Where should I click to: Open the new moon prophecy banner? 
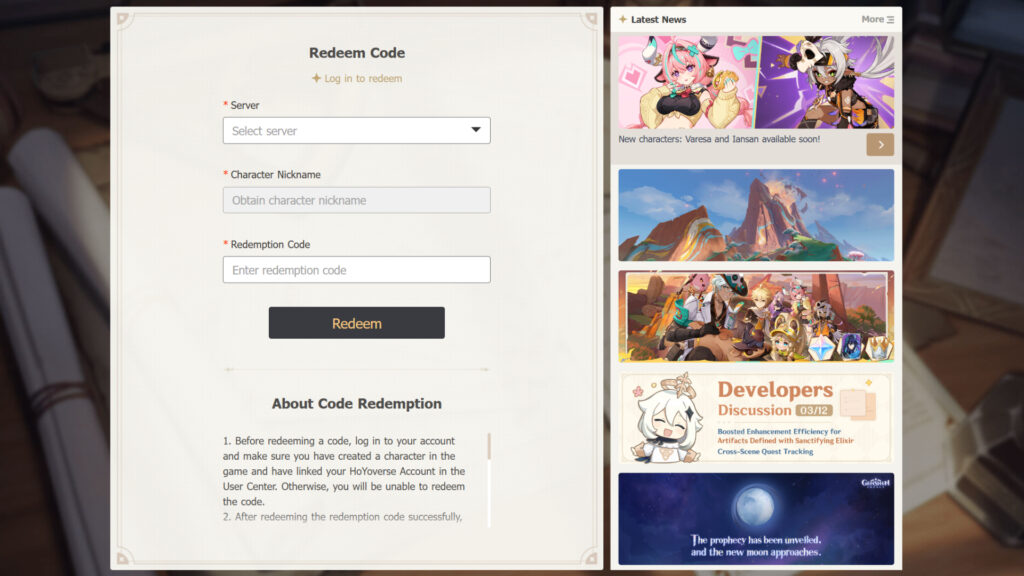pyautogui.click(x=755, y=517)
